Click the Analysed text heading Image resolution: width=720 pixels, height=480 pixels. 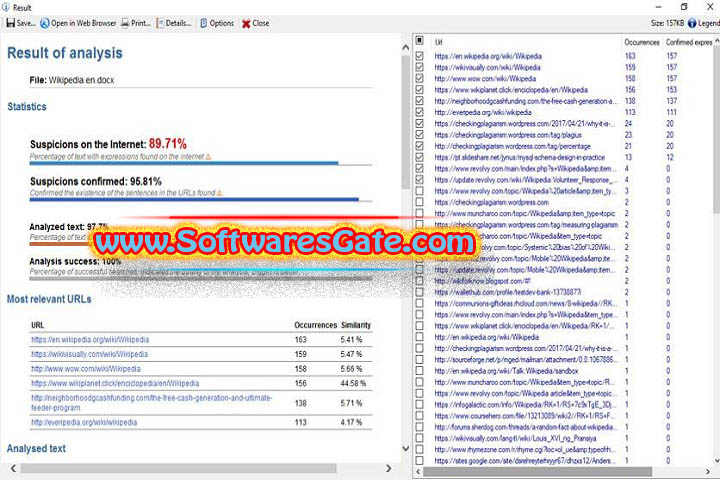(36, 448)
